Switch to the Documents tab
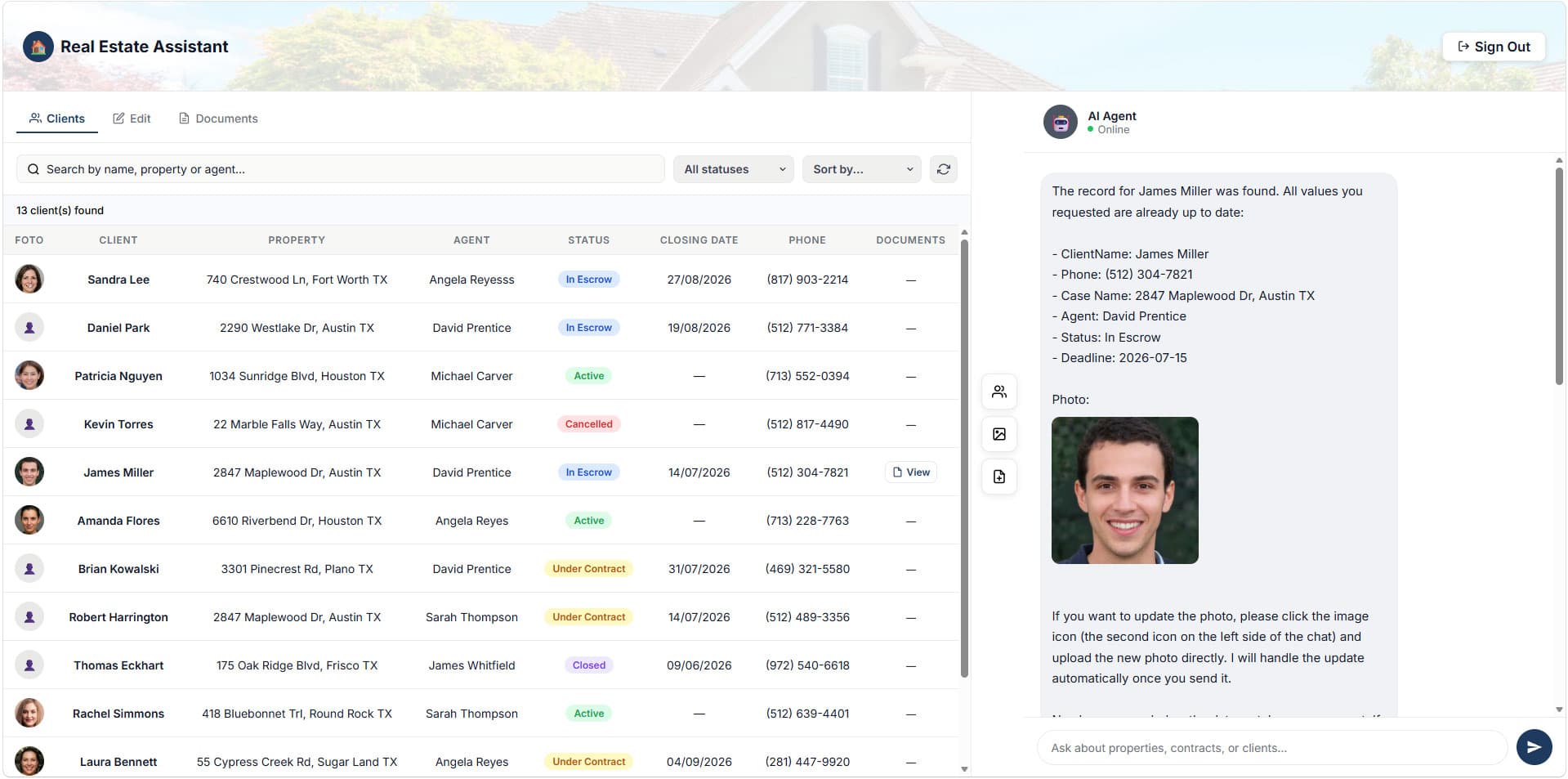Screen dimensions: 1568x779 tap(218, 119)
